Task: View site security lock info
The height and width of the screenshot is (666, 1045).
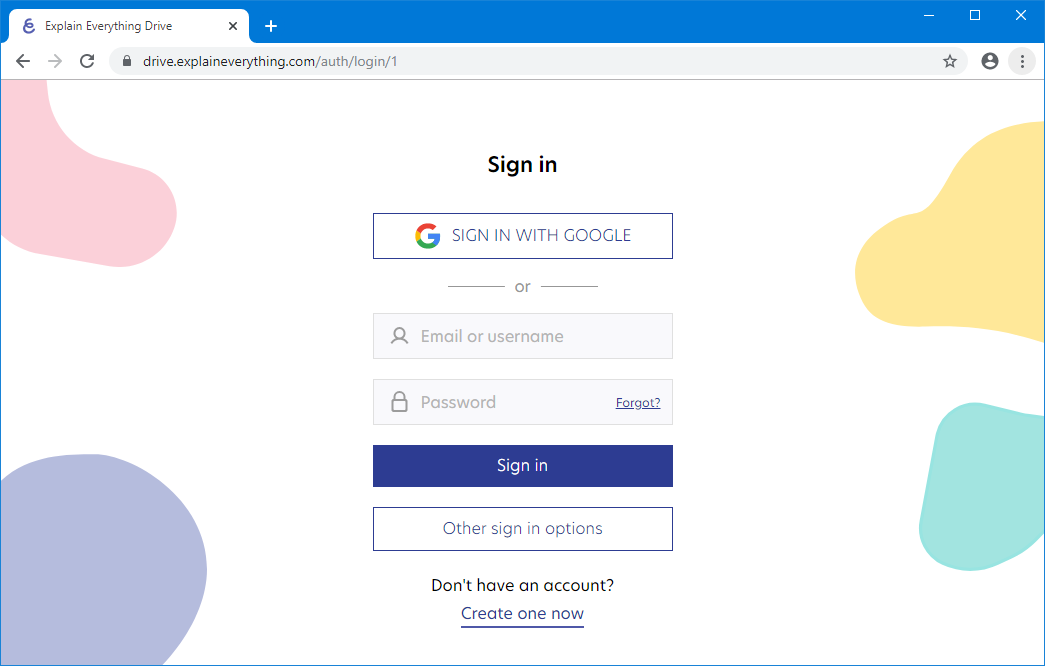Action: click(x=127, y=61)
